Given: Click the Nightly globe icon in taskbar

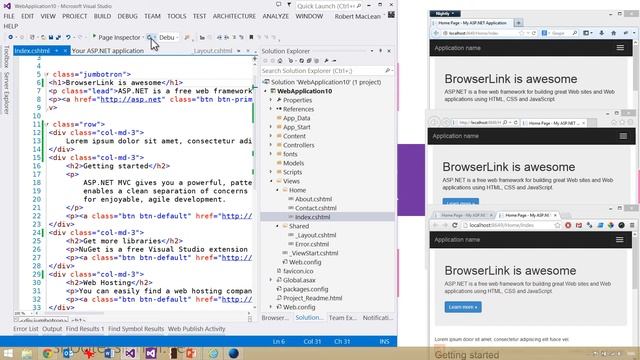Looking at the screenshot, I should point(233,353).
